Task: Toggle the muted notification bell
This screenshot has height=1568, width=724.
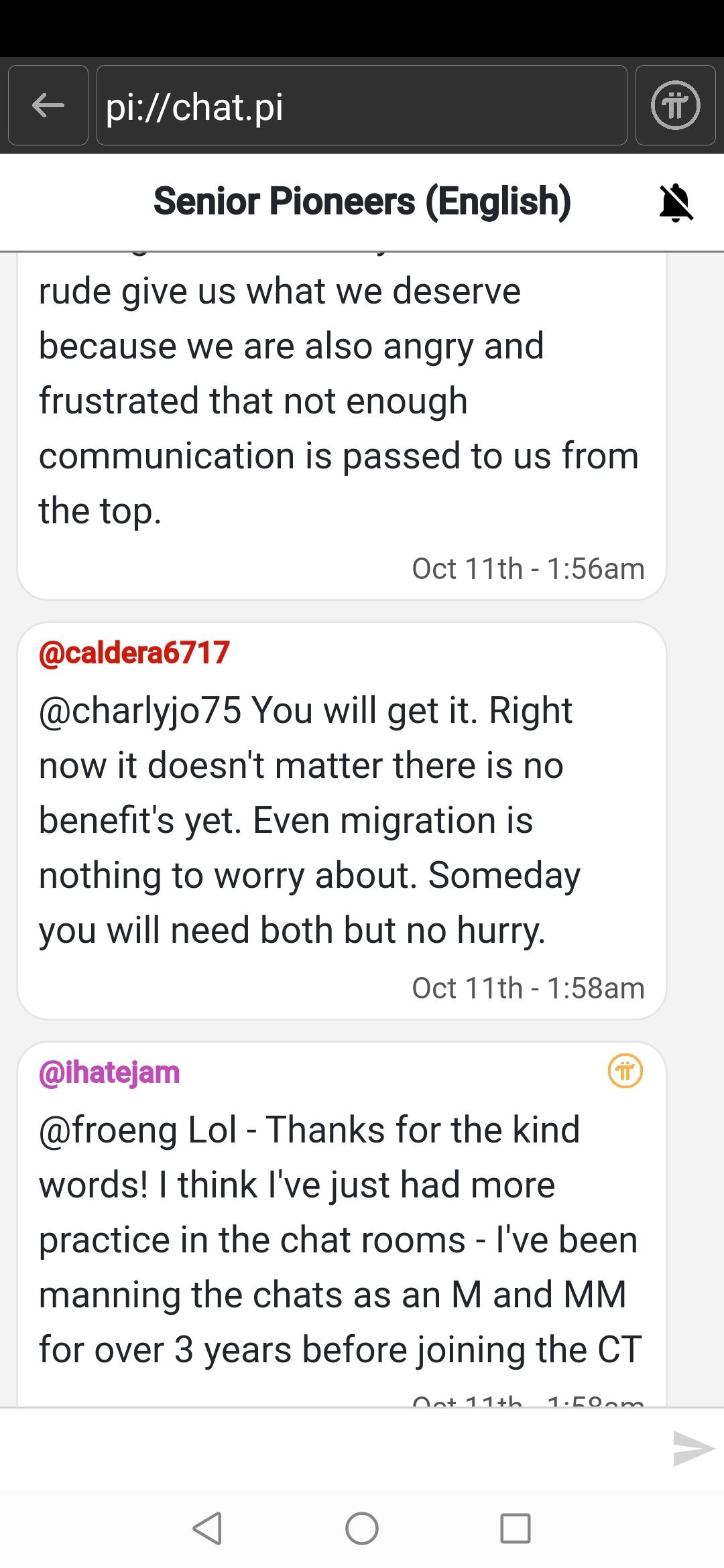Action: [676, 202]
